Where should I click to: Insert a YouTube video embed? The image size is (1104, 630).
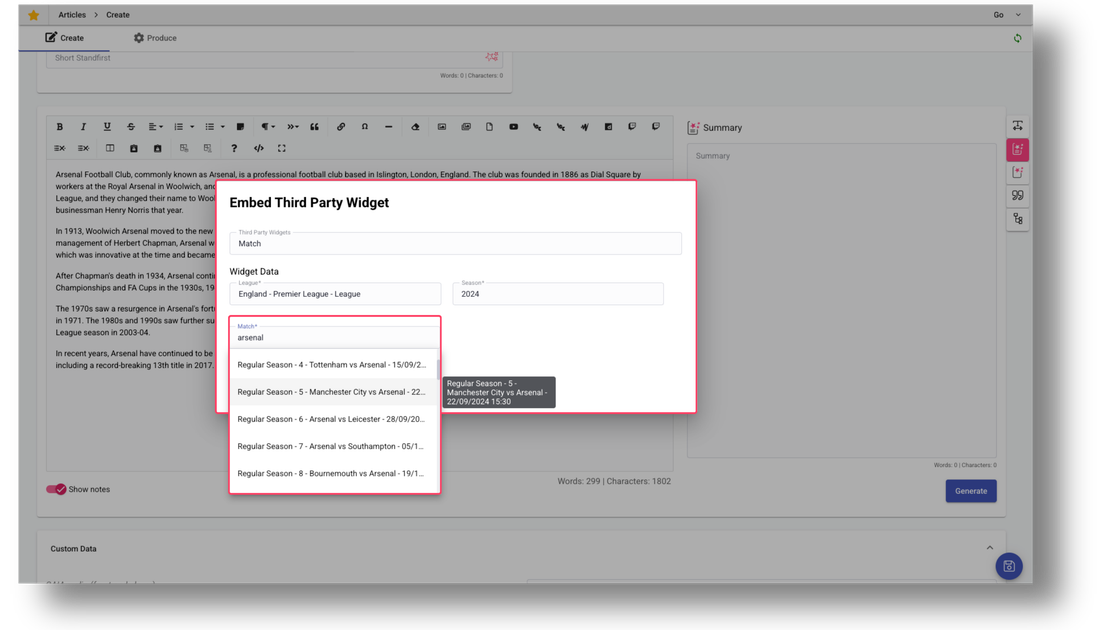(513, 127)
